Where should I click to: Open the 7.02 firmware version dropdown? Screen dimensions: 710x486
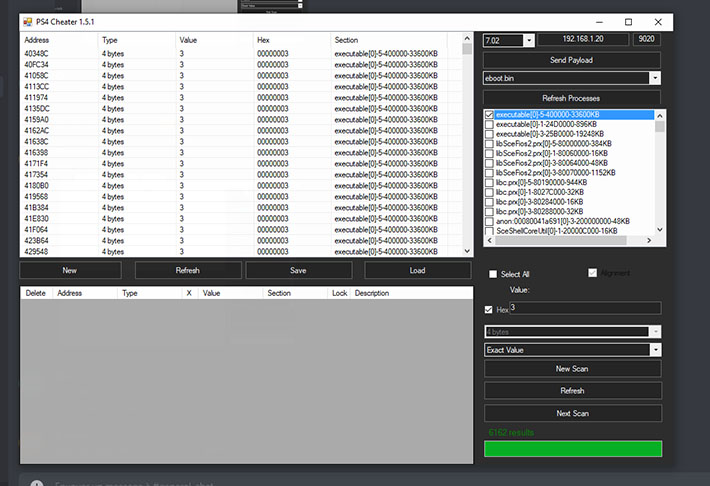[x=529, y=40]
